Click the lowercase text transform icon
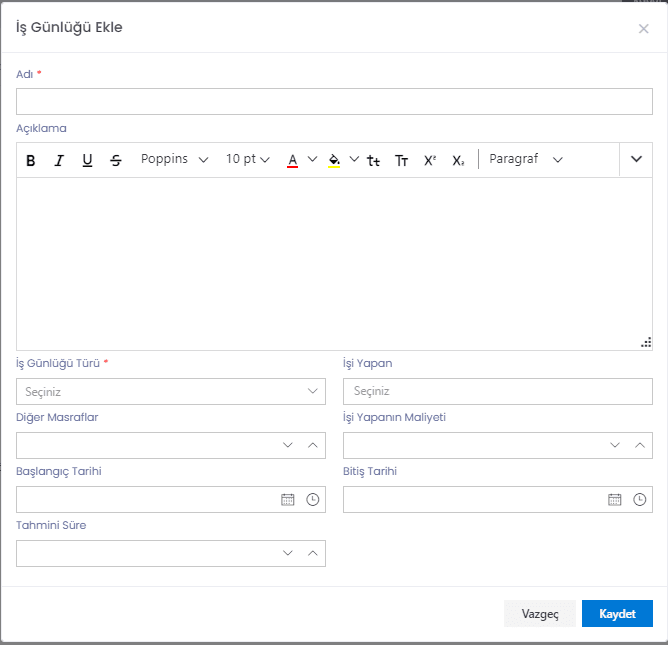 tap(373, 160)
